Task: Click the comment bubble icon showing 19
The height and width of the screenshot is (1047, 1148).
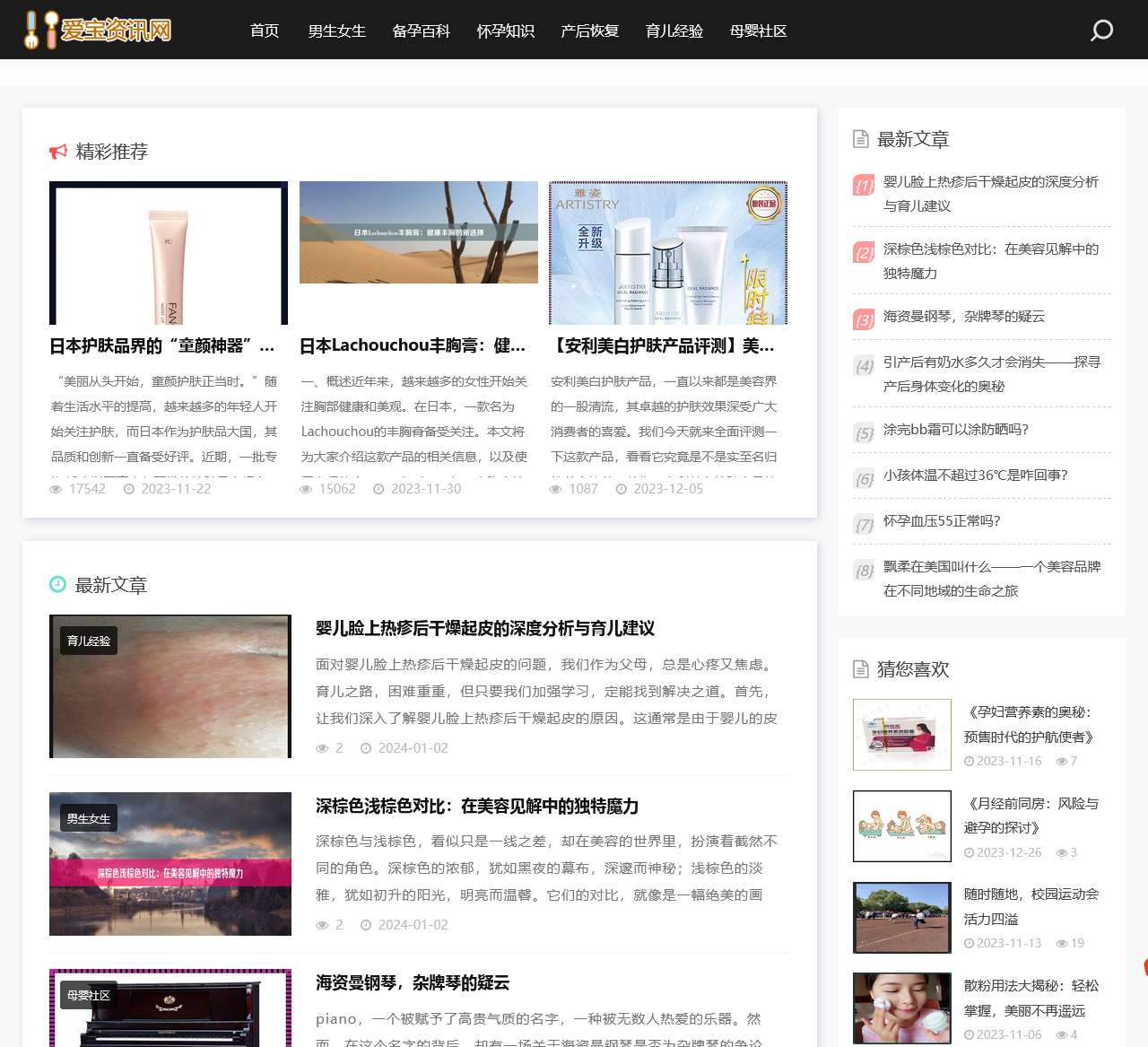Action: click(1061, 943)
